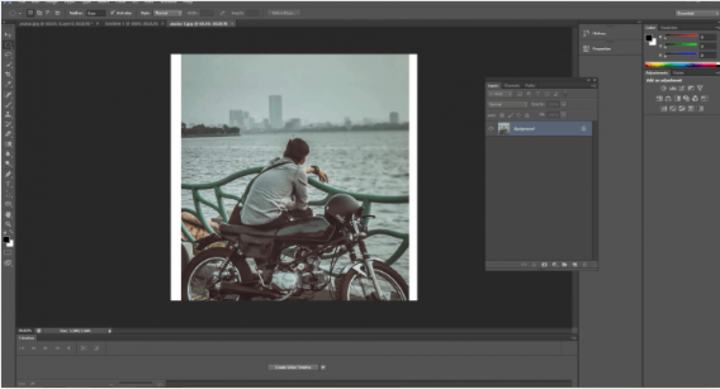Select the Ellipse shape tool
This screenshot has height=389, width=720.
pos(8,204)
